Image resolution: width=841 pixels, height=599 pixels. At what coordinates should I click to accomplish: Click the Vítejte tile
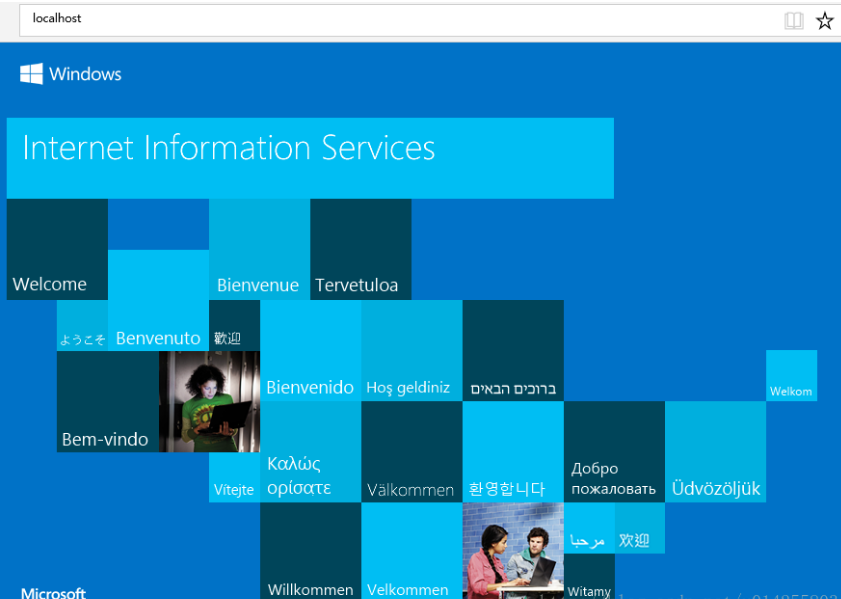234,477
